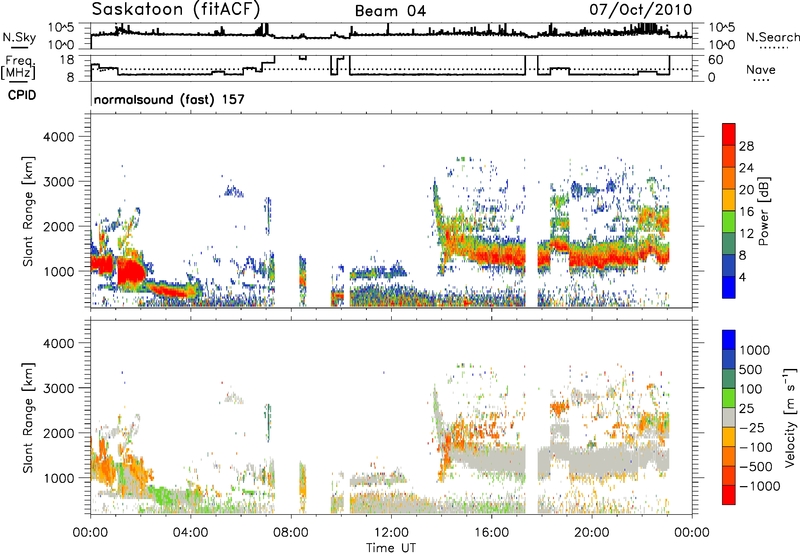Image resolution: width=800 pixels, height=554 pixels.
Task: Click the red swatch of Power colorbar
Action: 729,134
